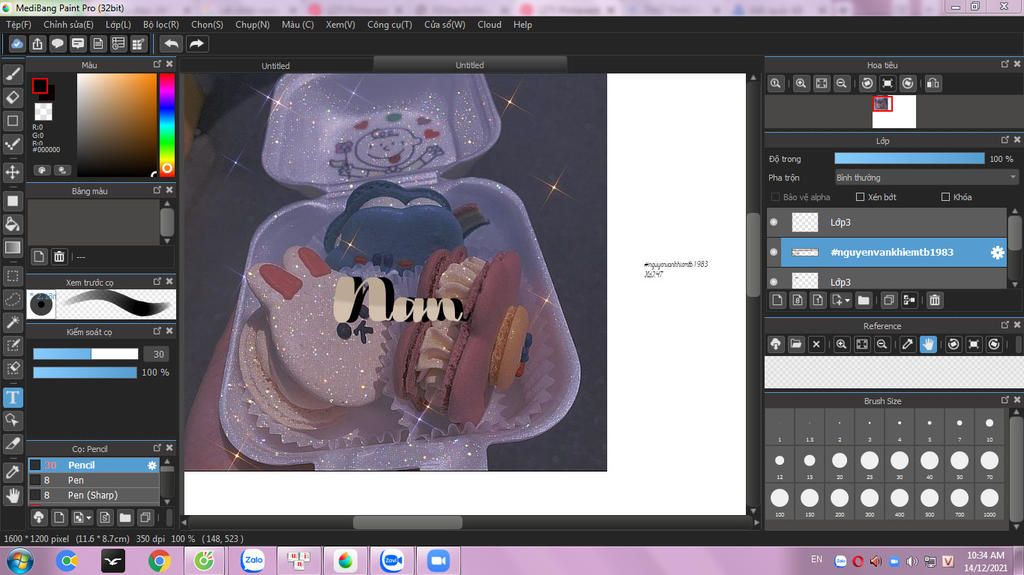This screenshot has height=575, width=1024.
Task: Pop out the Brush Size panel
Action: (x=1004, y=400)
